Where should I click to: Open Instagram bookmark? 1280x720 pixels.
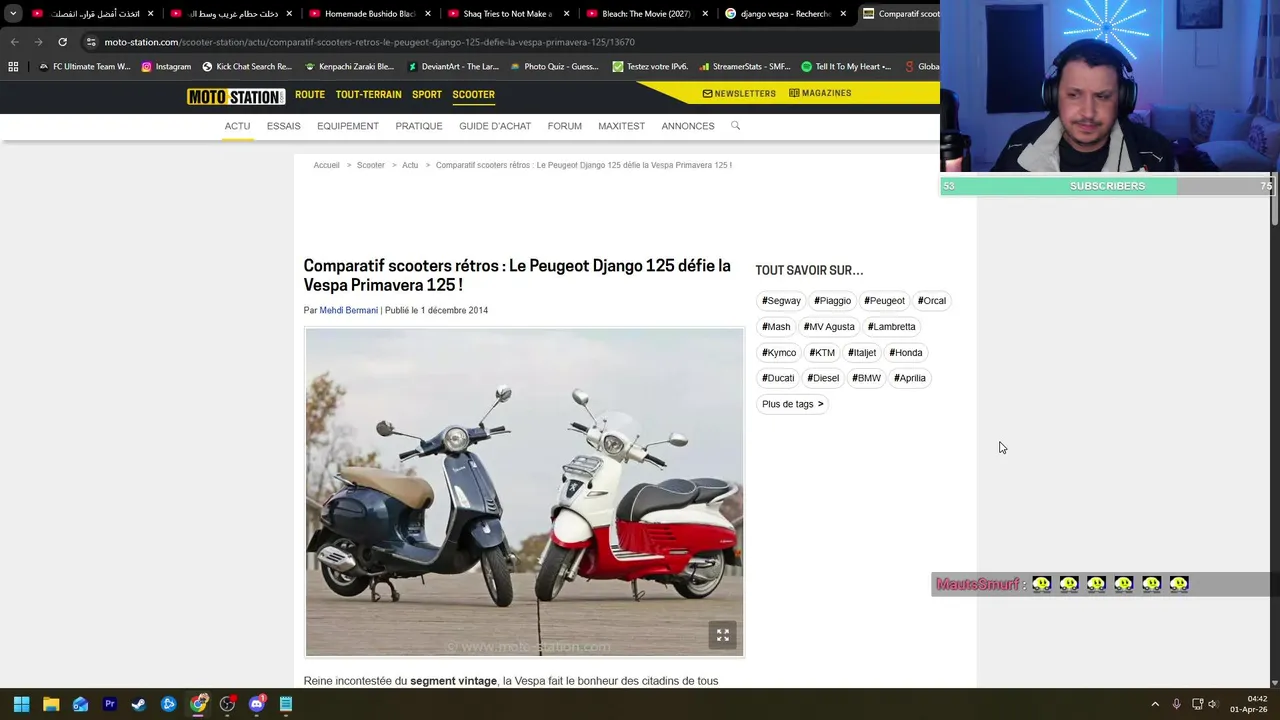(166, 67)
